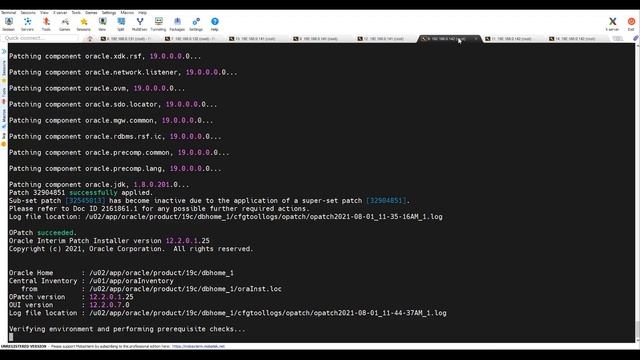This screenshot has width=640, height=360.
Task: Open the Terminal menu
Action: click(x=9, y=13)
